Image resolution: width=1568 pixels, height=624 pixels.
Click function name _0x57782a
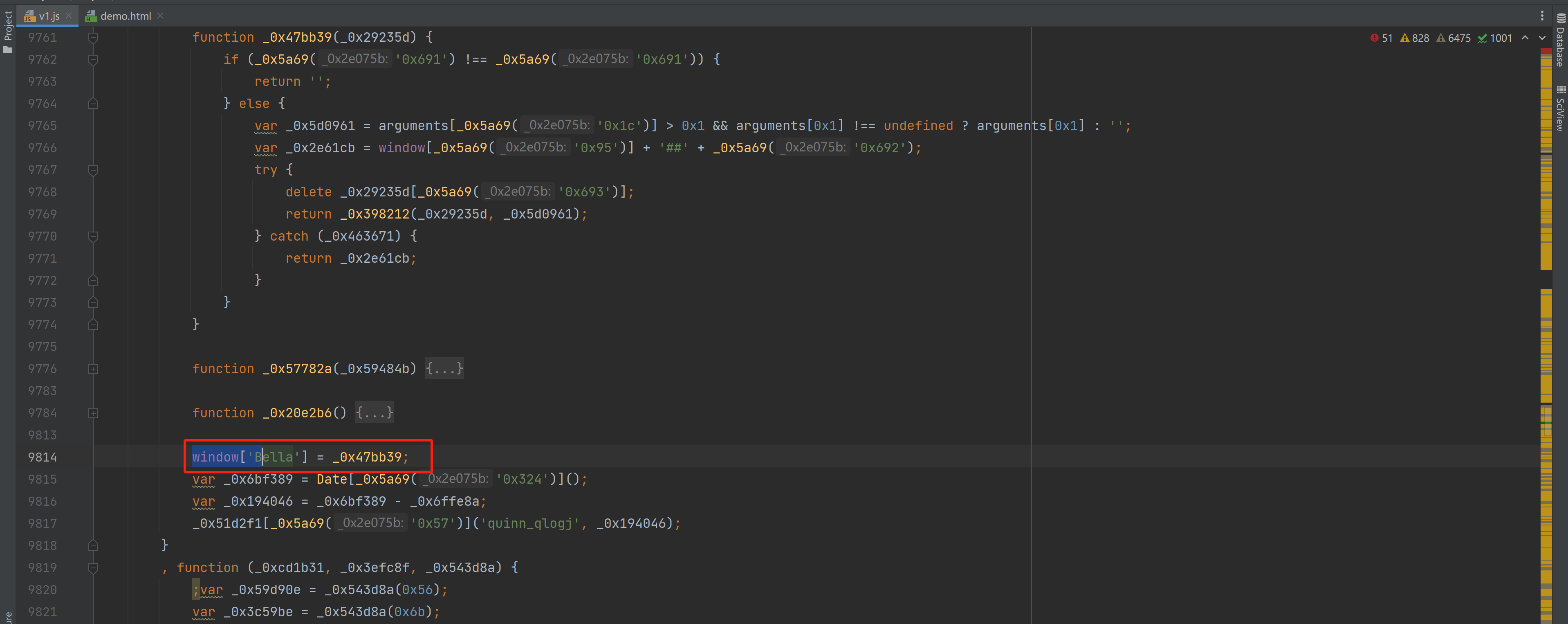[x=297, y=369]
